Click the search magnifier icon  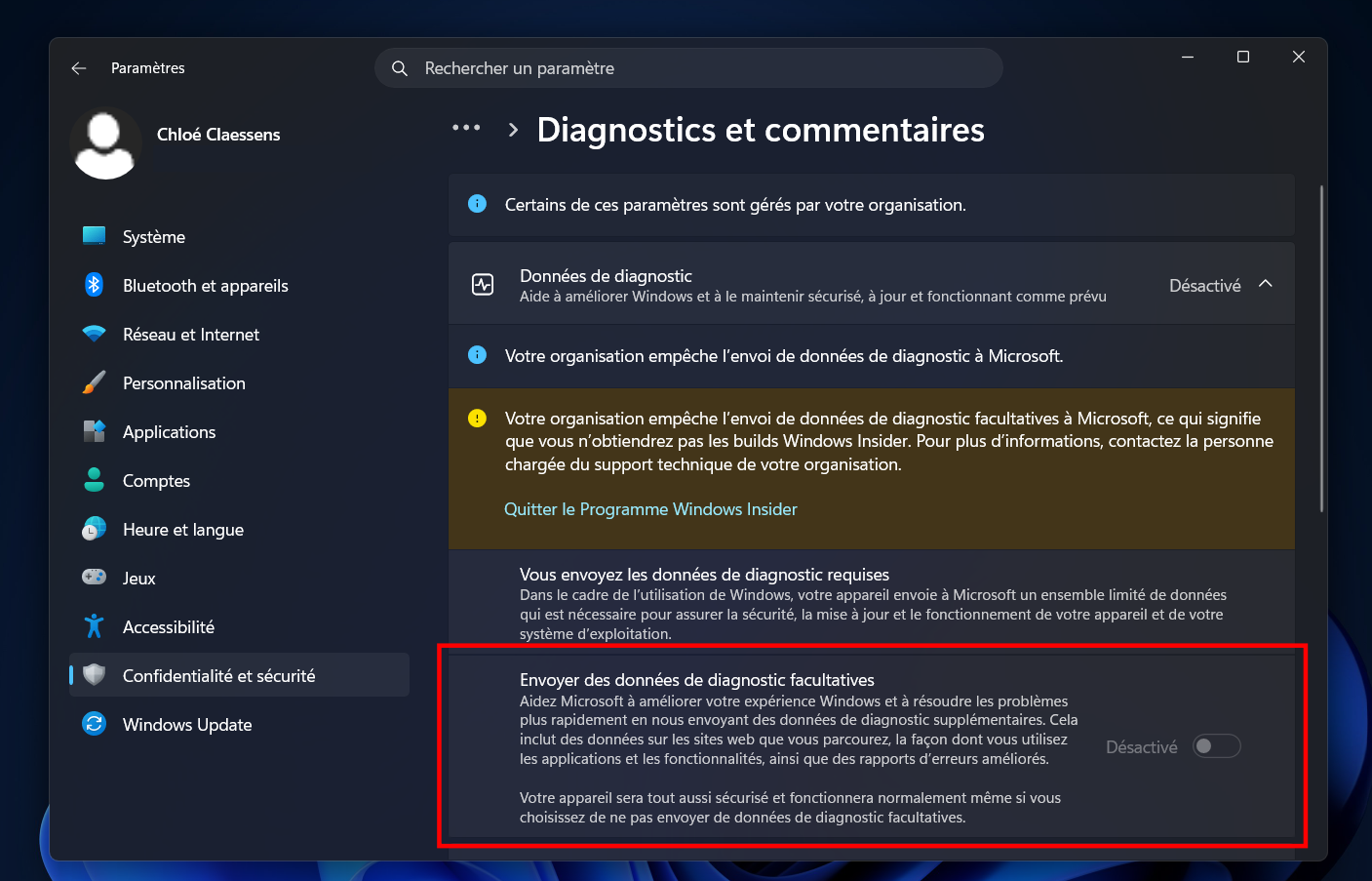(400, 68)
